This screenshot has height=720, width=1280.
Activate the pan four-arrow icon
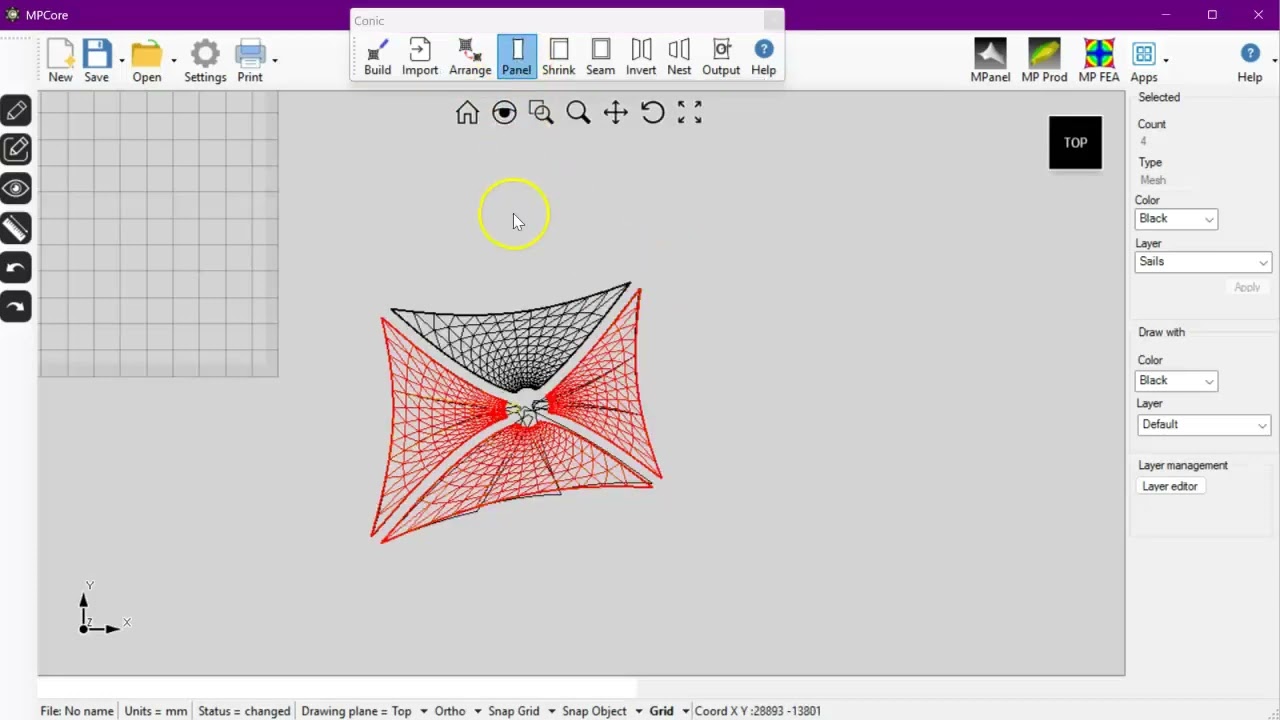[615, 113]
